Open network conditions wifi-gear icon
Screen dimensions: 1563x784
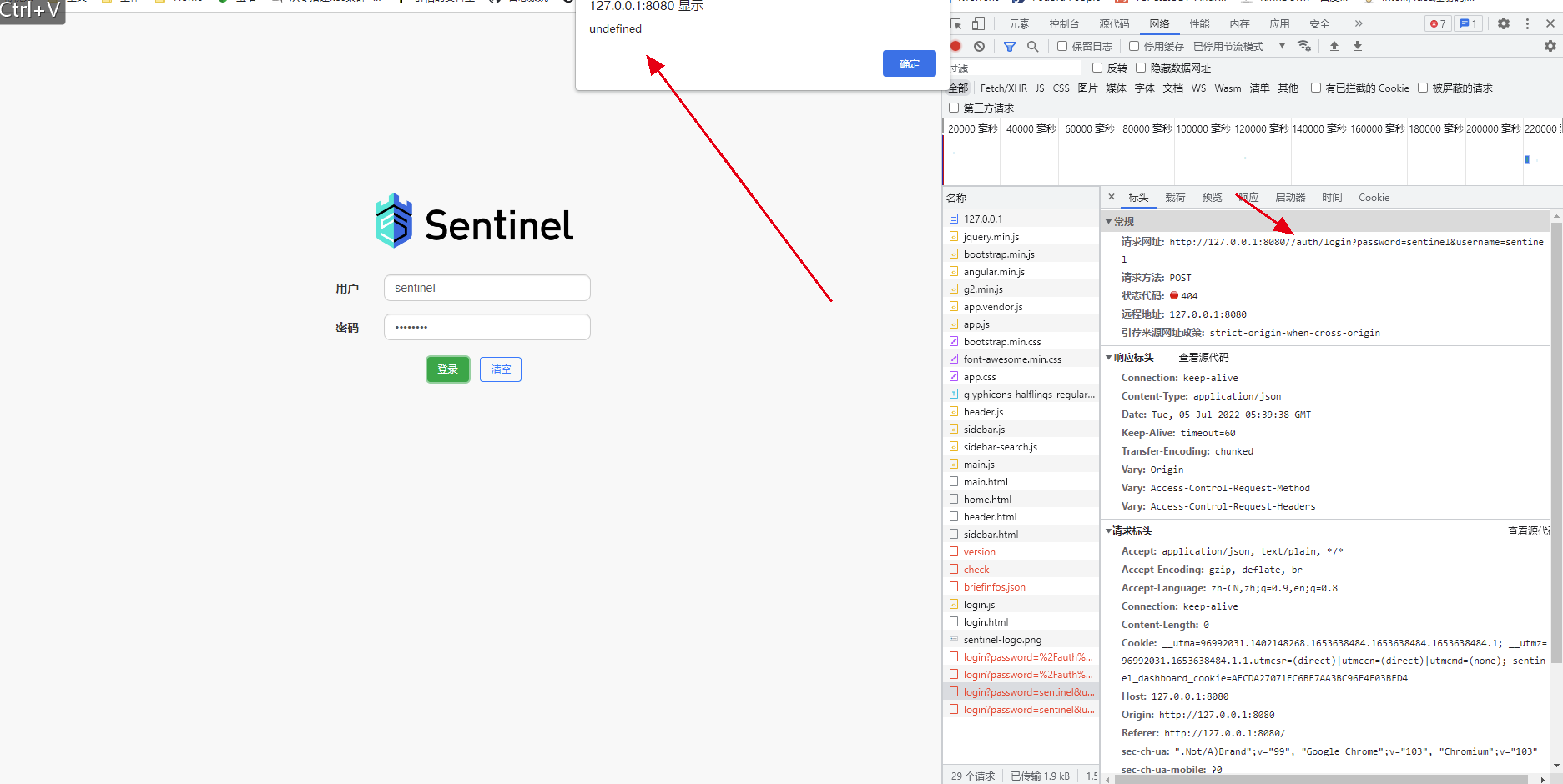pyautogui.click(x=1304, y=46)
